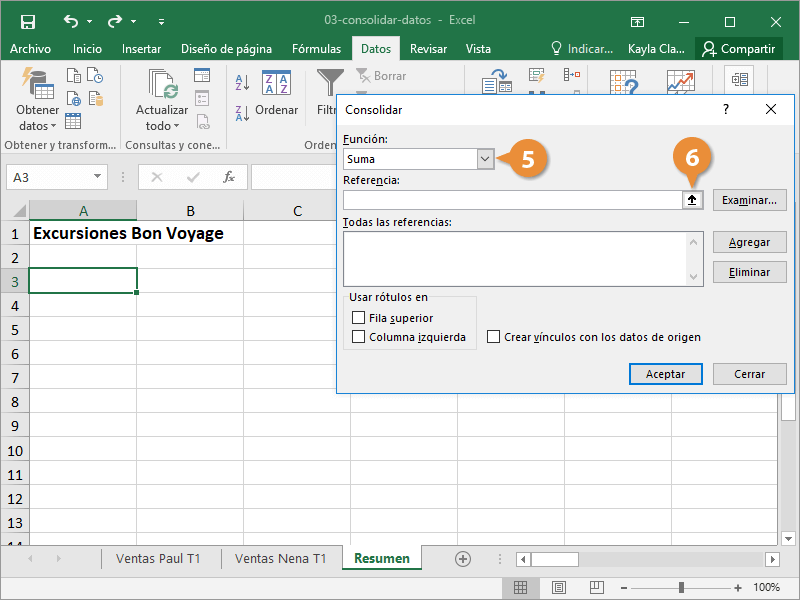Click vertical scrollbar down arrow
This screenshot has height=600, width=800.
pos(788,538)
